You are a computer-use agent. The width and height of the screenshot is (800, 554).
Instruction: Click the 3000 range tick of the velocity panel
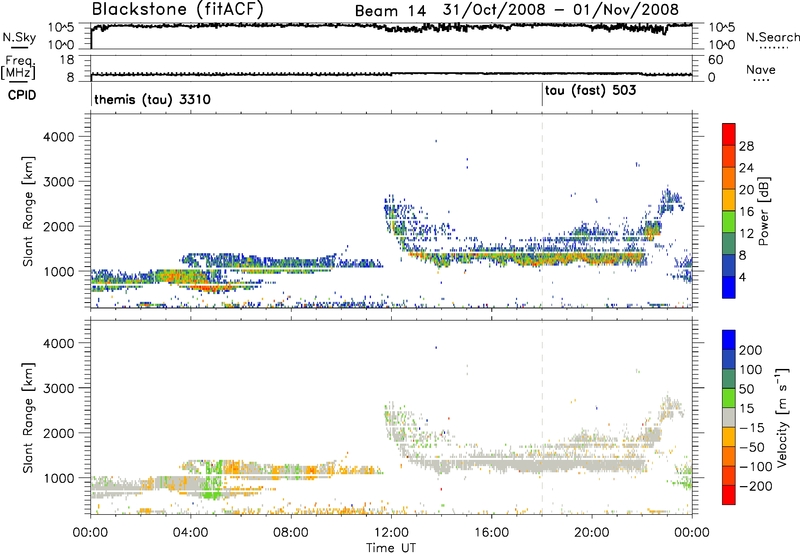tap(59, 388)
